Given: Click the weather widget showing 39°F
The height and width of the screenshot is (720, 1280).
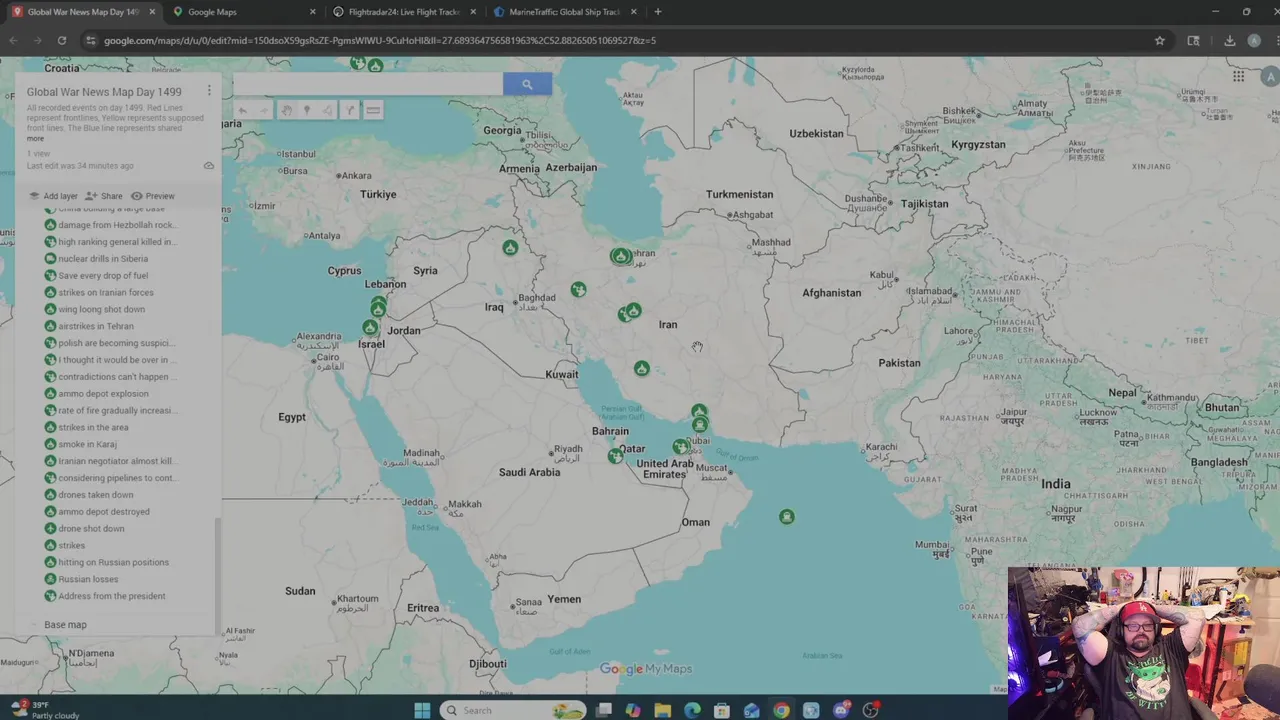Looking at the screenshot, I should coord(47,710).
